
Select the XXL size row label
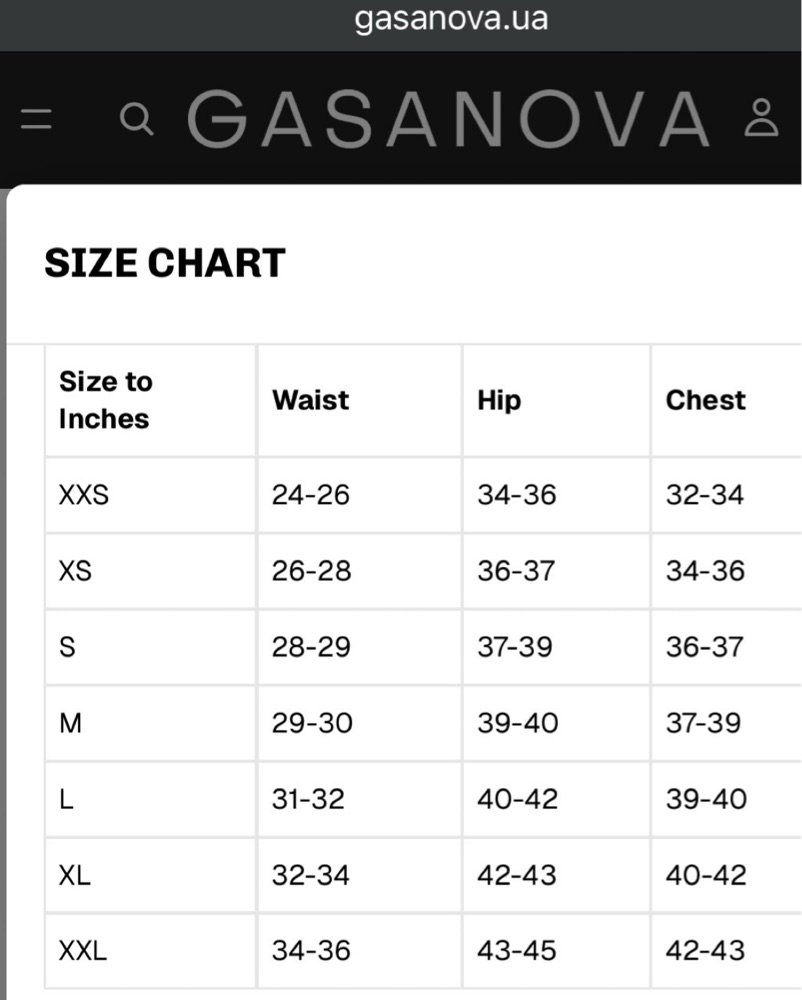click(x=82, y=951)
